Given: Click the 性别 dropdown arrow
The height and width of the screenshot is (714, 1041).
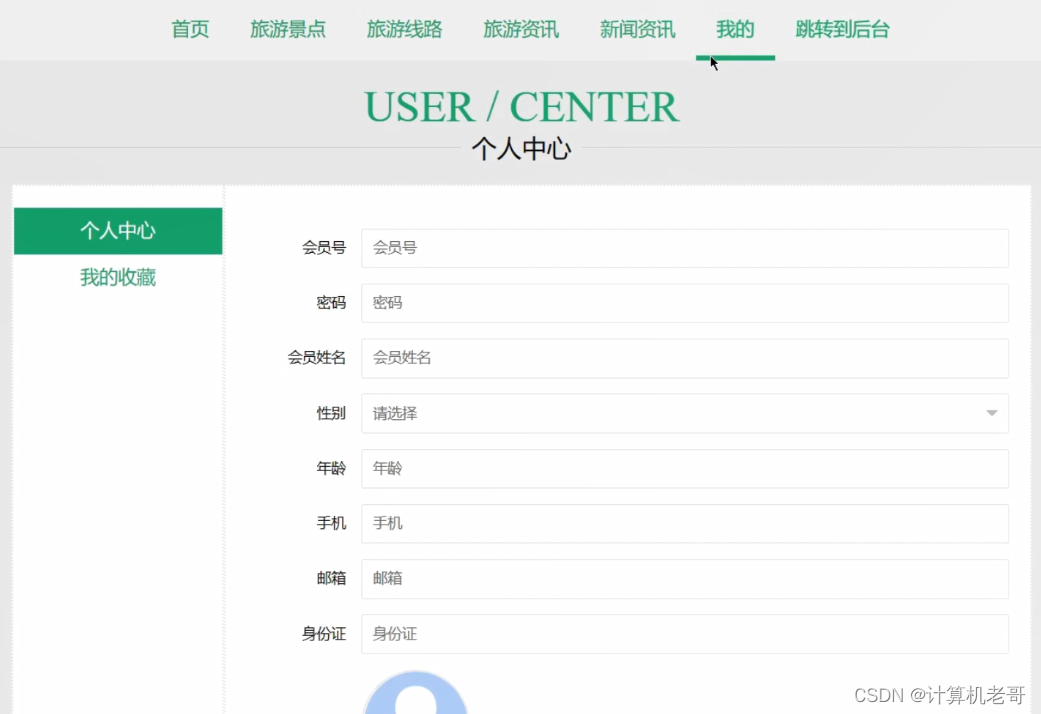Looking at the screenshot, I should pyautogui.click(x=991, y=413).
